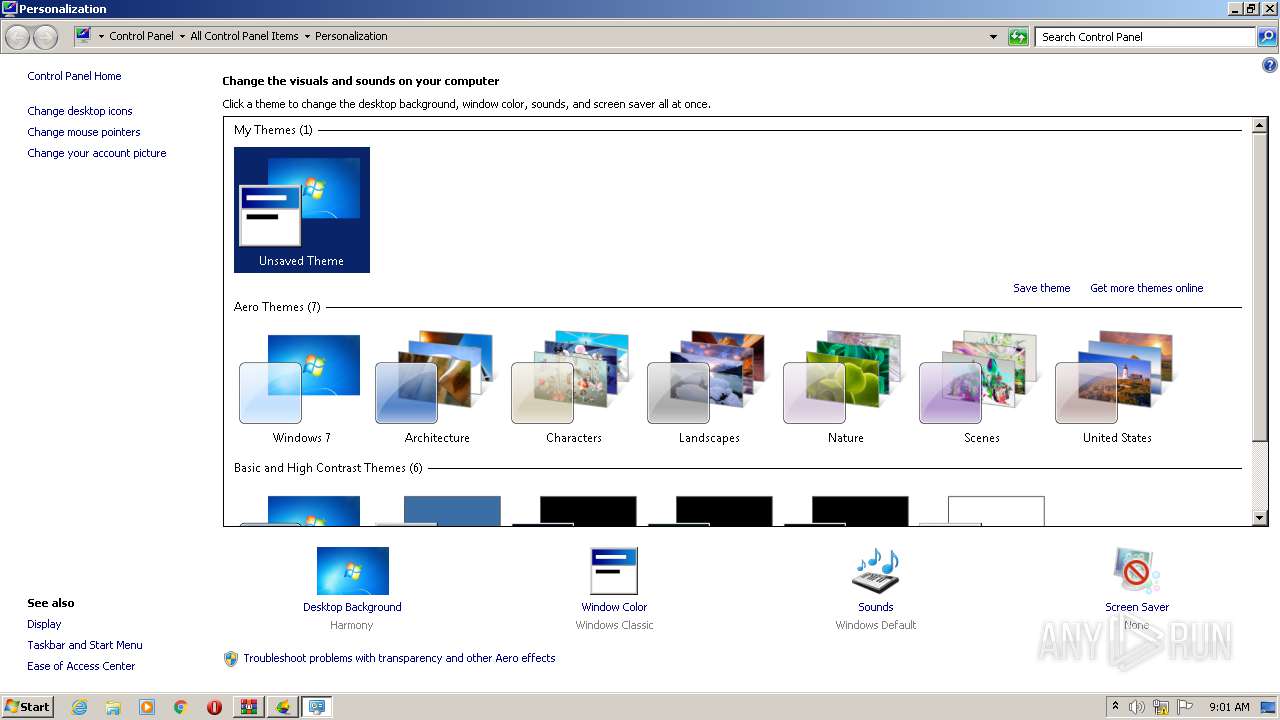1280x720 pixels.
Task: Apply the United States theme
Action: click(x=1117, y=388)
